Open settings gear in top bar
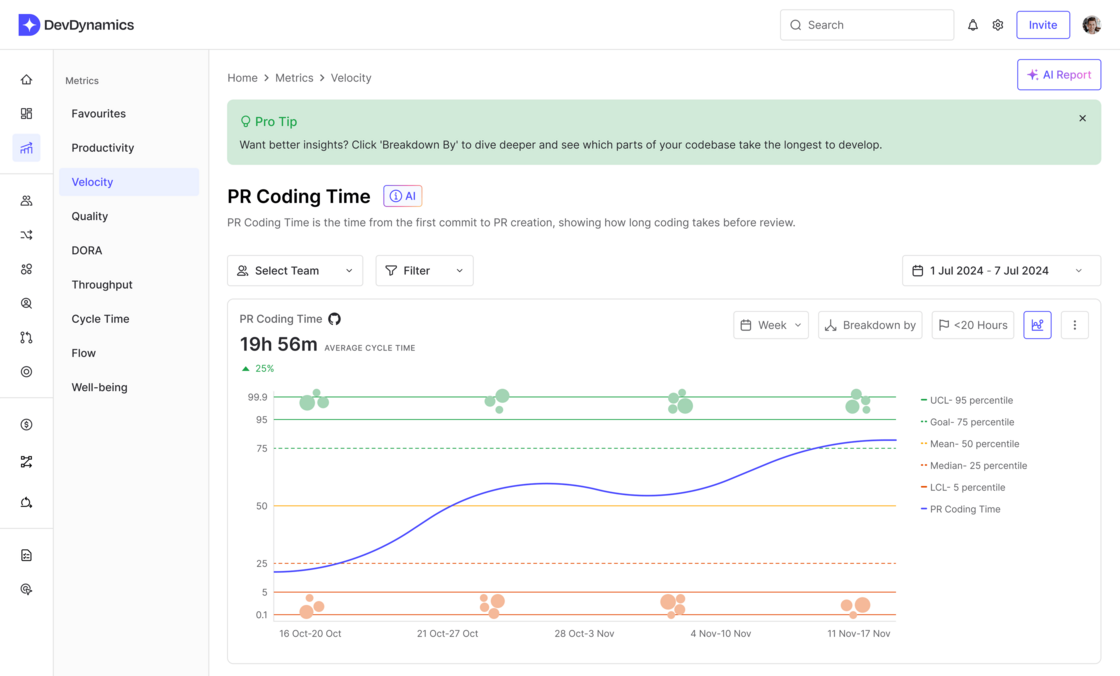The image size is (1120, 676). [998, 25]
